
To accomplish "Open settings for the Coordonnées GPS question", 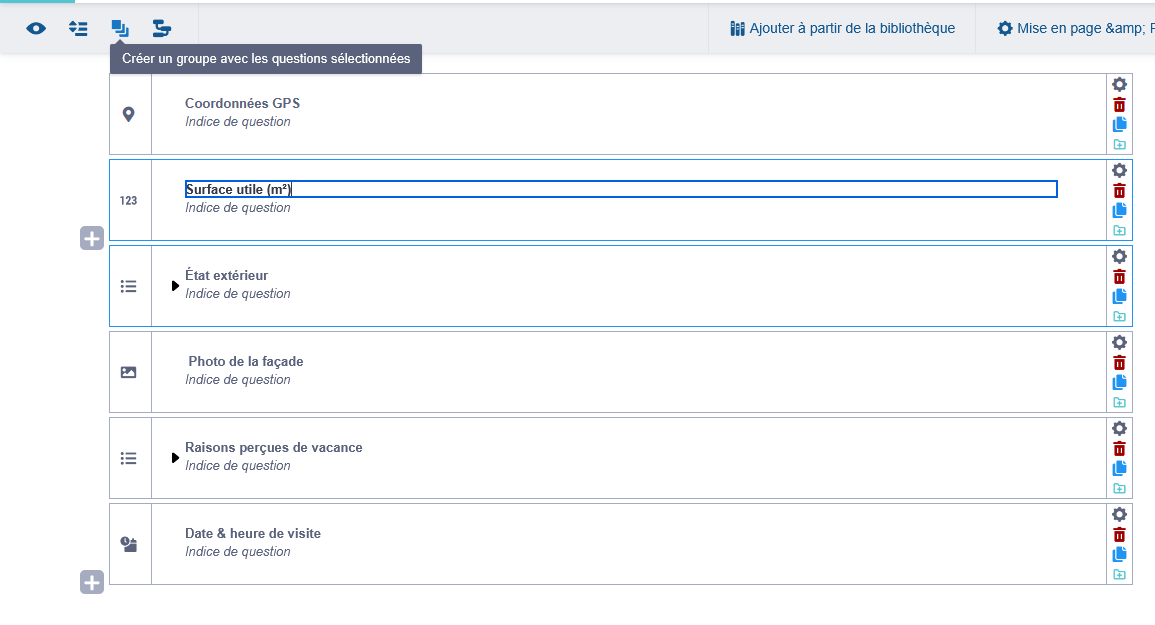I will [1119, 85].
